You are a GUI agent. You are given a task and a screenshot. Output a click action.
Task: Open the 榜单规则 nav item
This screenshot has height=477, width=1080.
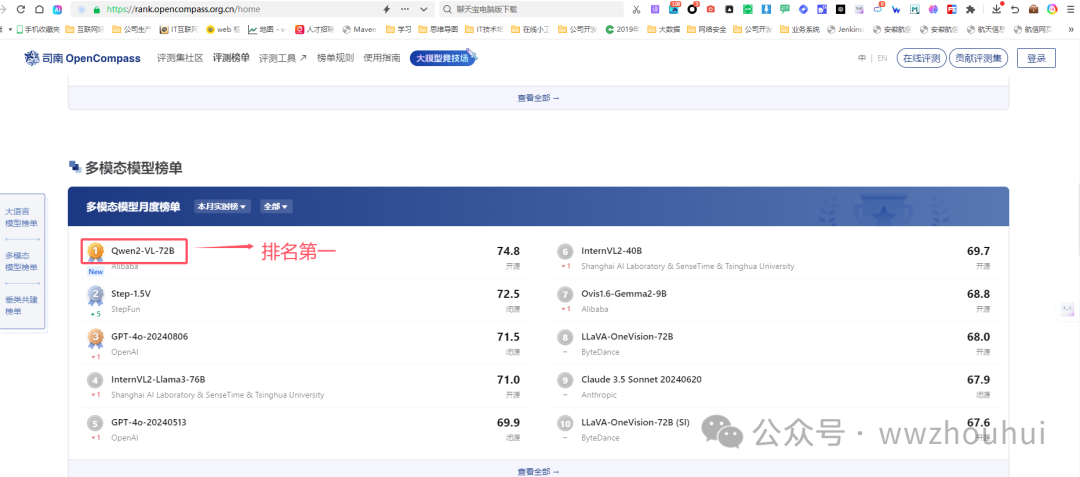(x=335, y=58)
